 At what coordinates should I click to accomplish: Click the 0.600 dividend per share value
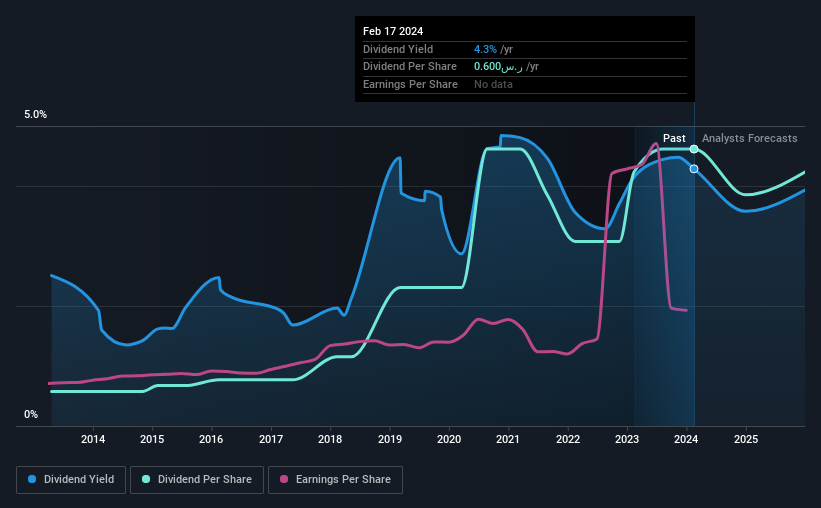tap(487, 67)
